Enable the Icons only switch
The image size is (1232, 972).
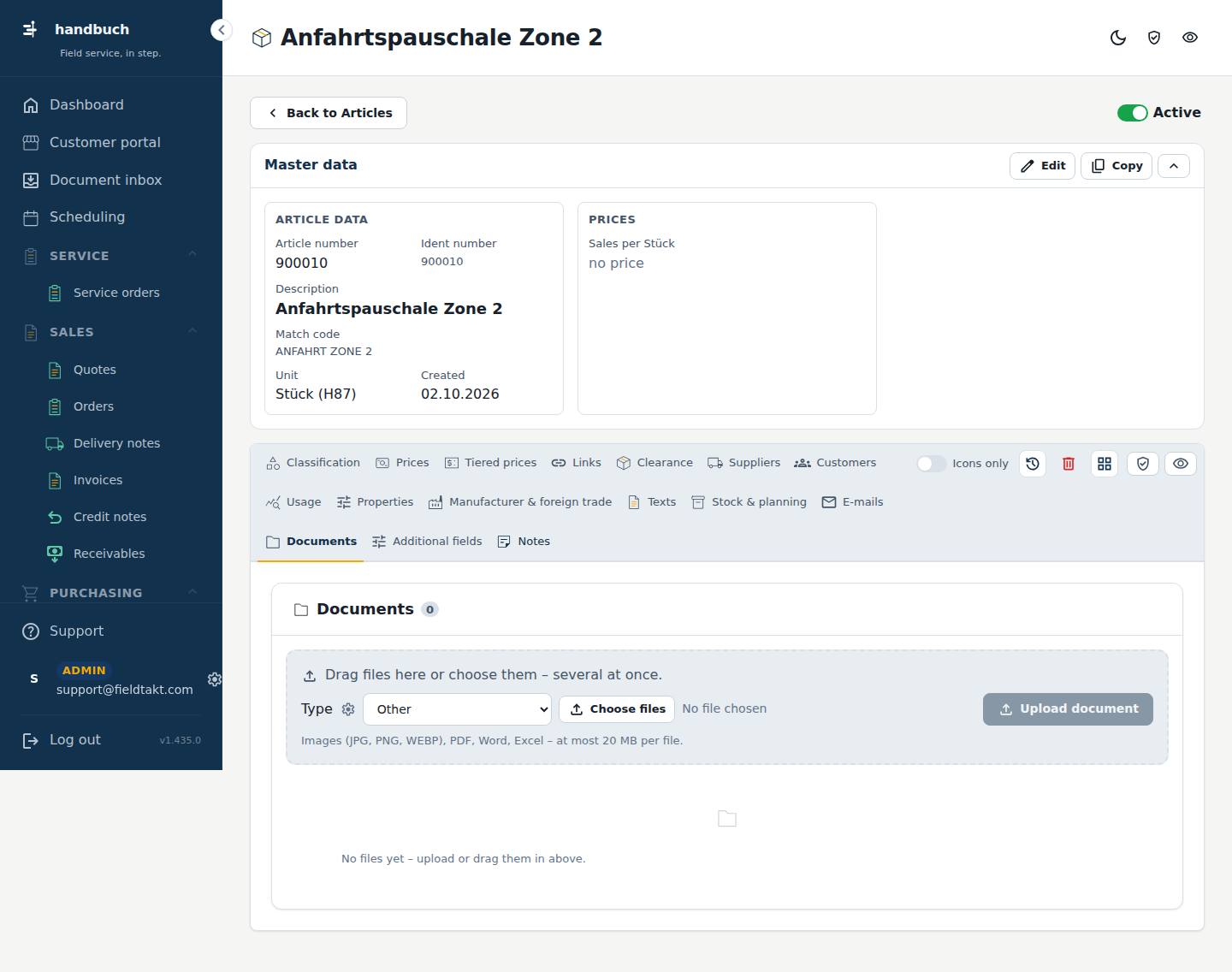[x=931, y=464]
